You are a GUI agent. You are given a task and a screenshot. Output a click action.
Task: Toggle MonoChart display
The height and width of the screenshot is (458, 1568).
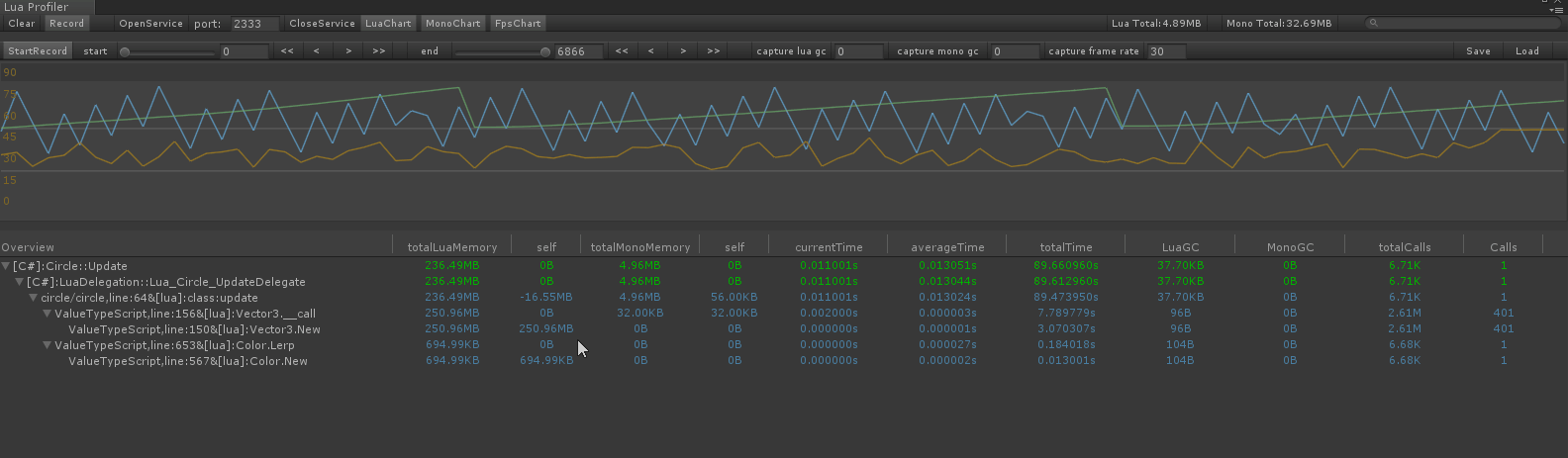pos(453,23)
